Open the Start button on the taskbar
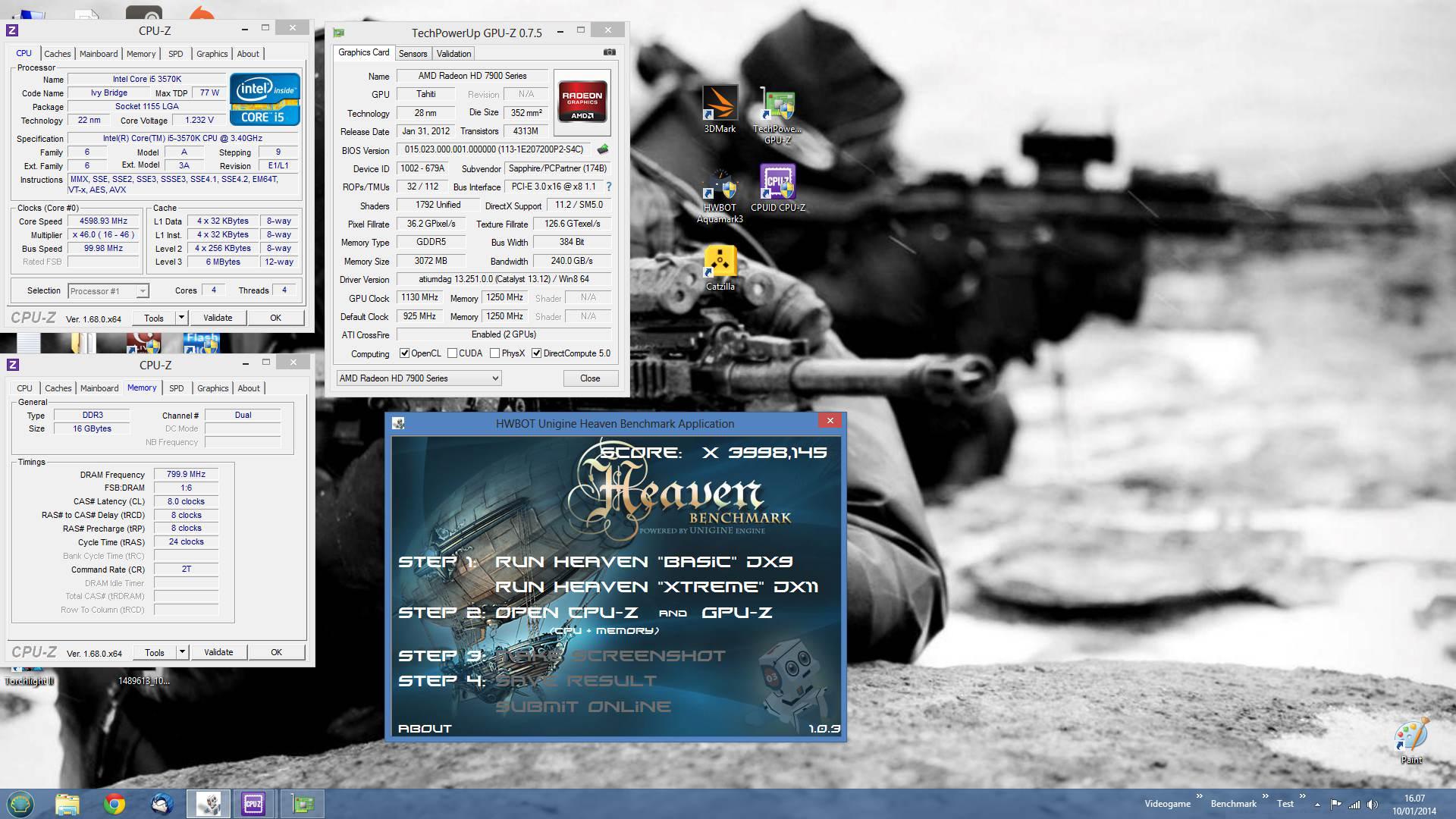The image size is (1456, 819). (20, 804)
